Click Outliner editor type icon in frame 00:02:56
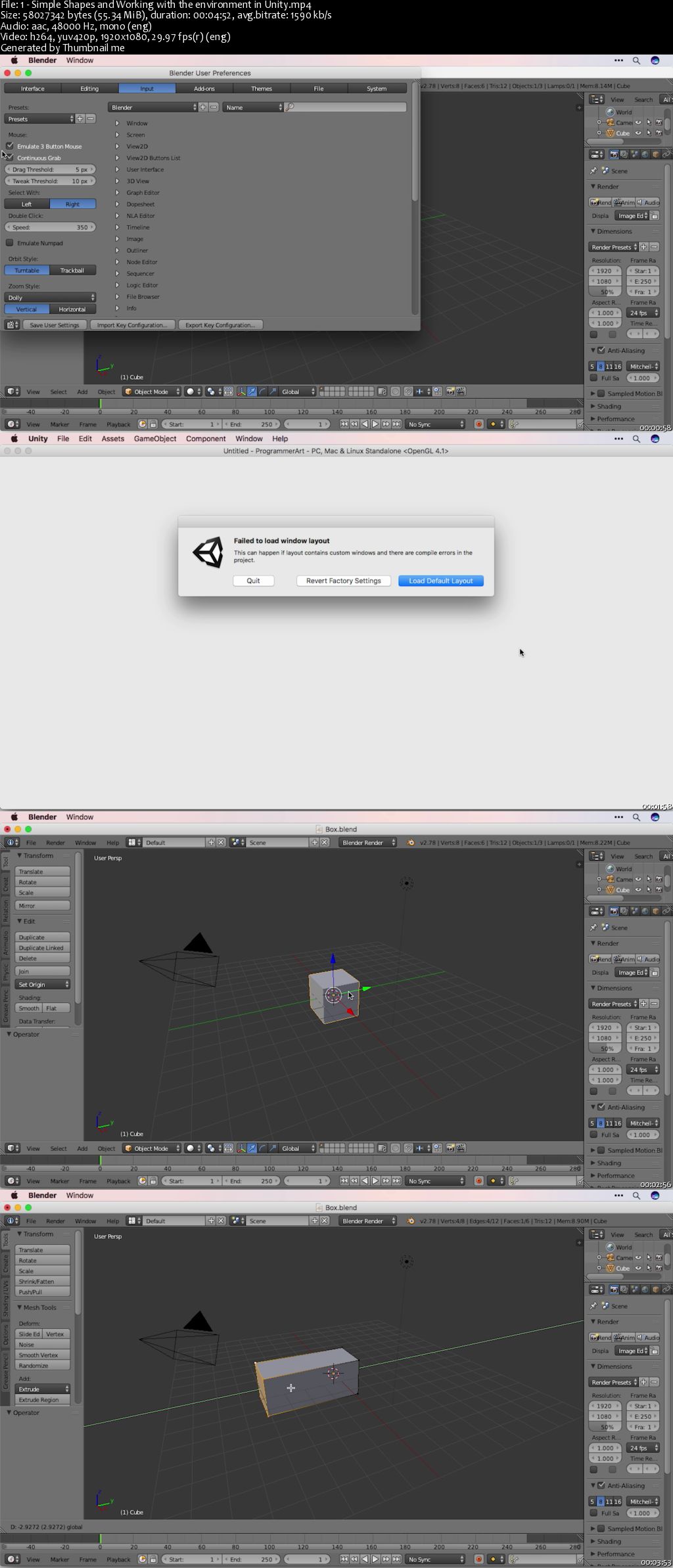673x1568 pixels. pyautogui.click(x=597, y=856)
